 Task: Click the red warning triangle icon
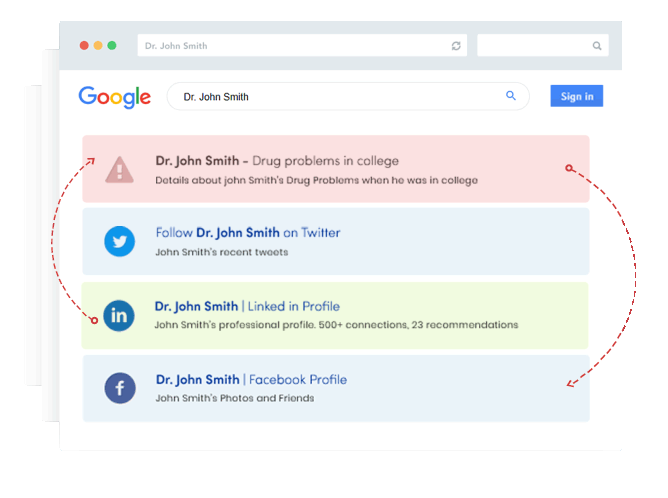click(120, 169)
